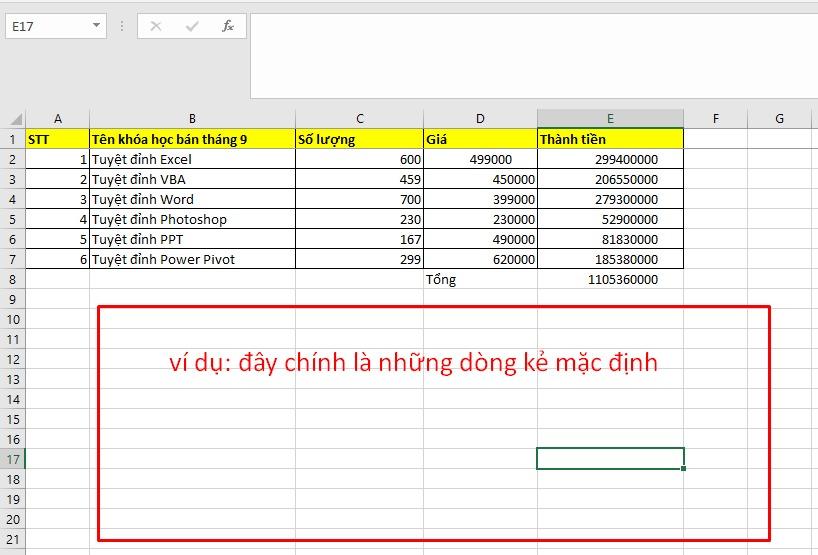Click cell 'Tuyệt đỉnh Power Pivot'
818x555 pixels.
pyautogui.click(x=193, y=259)
